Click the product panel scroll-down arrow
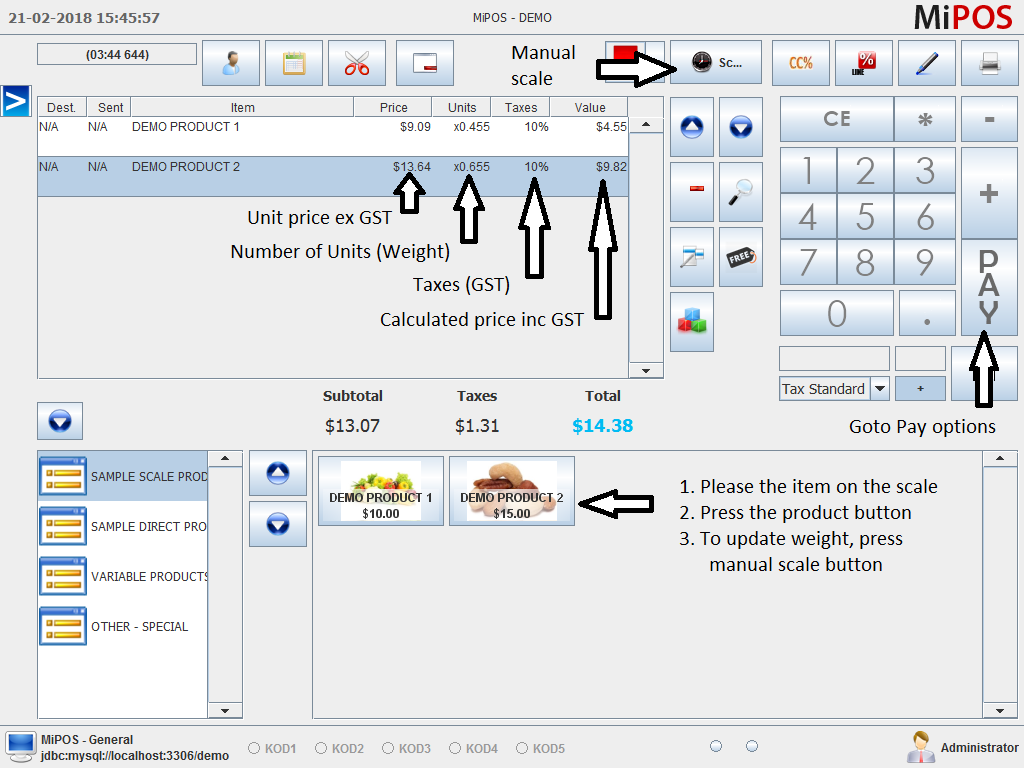Viewport: 1024px width, 768px height. click(x=1000, y=711)
